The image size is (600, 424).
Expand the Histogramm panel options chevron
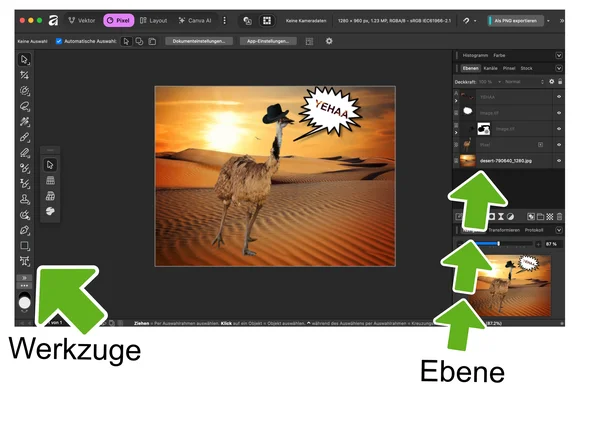(559, 55)
